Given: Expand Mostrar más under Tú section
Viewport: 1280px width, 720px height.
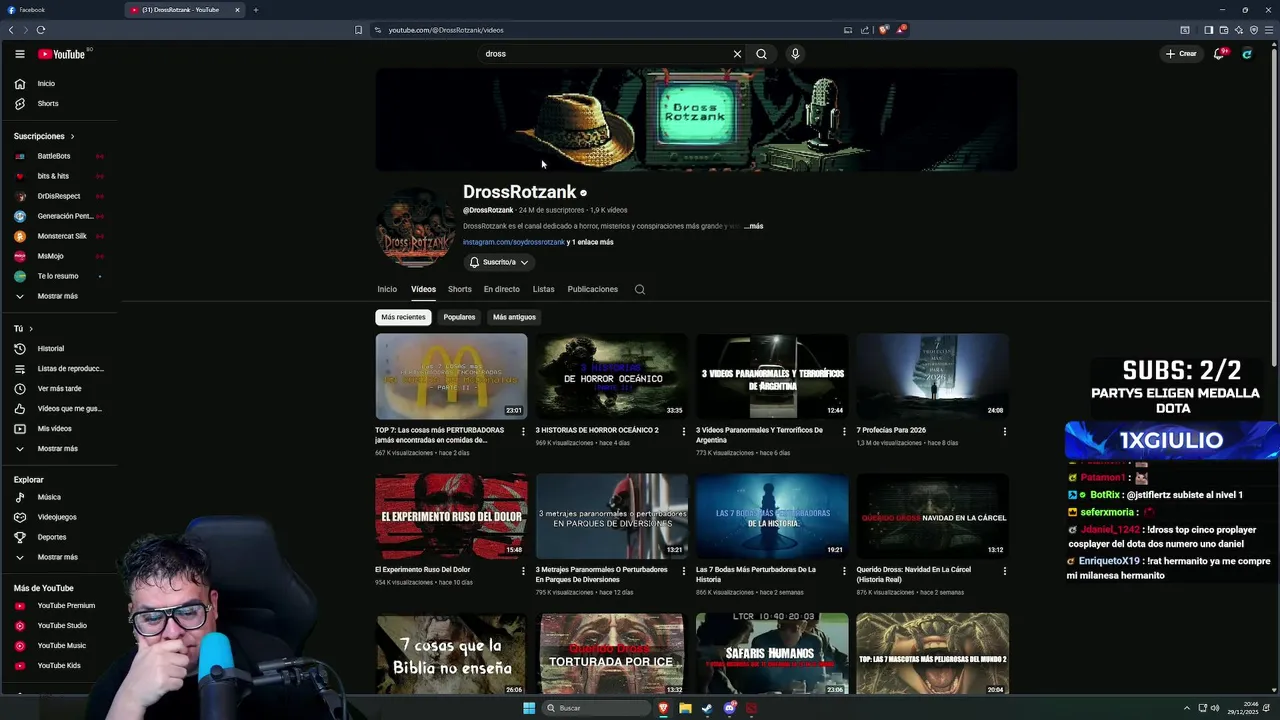Looking at the screenshot, I should (59, 449).
